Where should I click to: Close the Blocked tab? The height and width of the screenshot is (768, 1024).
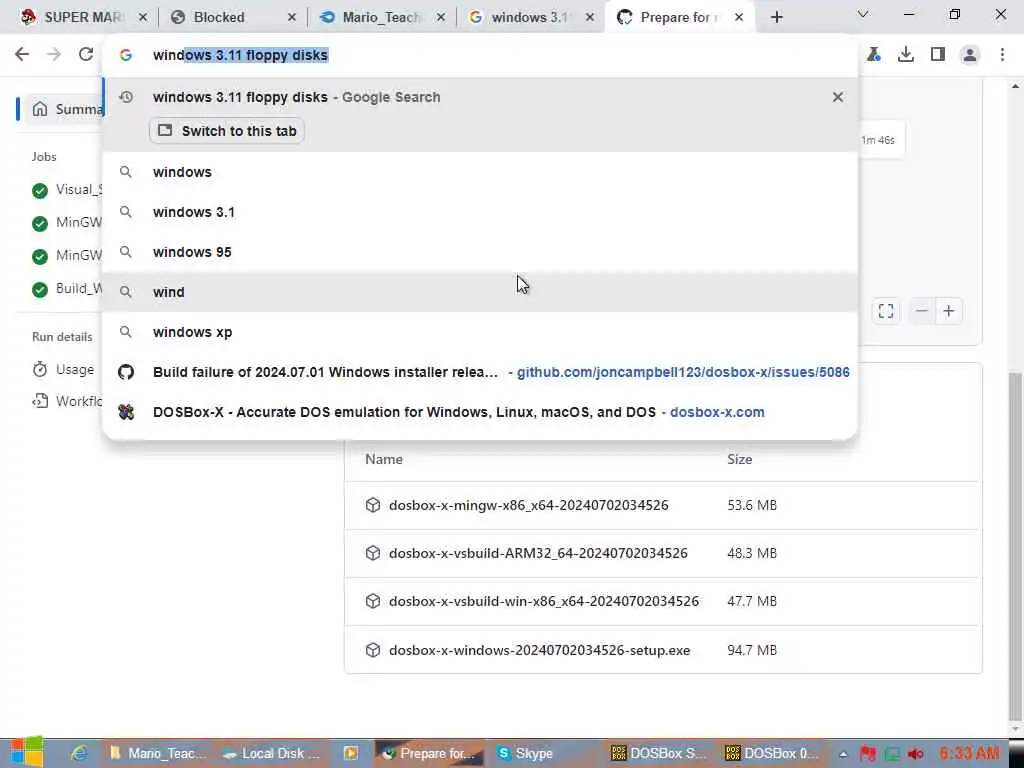coord(292,17)
